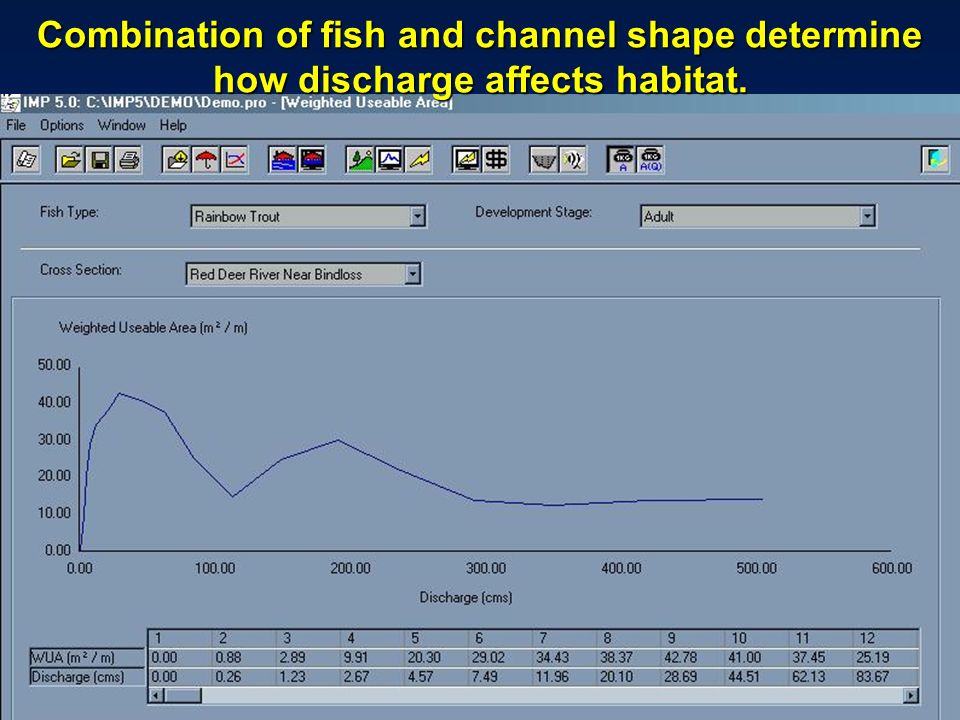Open the Window menu
960x720 pixels.
(x=121, y=126)
